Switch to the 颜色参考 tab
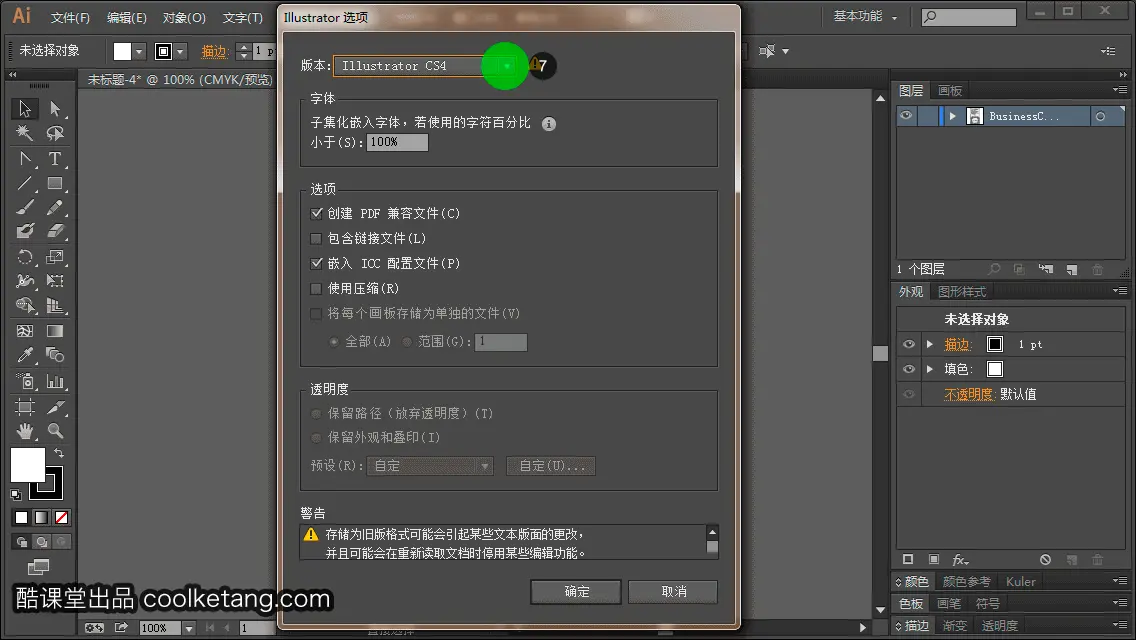Viewport: 1136px width, 640px height. [x=966, y=581]
